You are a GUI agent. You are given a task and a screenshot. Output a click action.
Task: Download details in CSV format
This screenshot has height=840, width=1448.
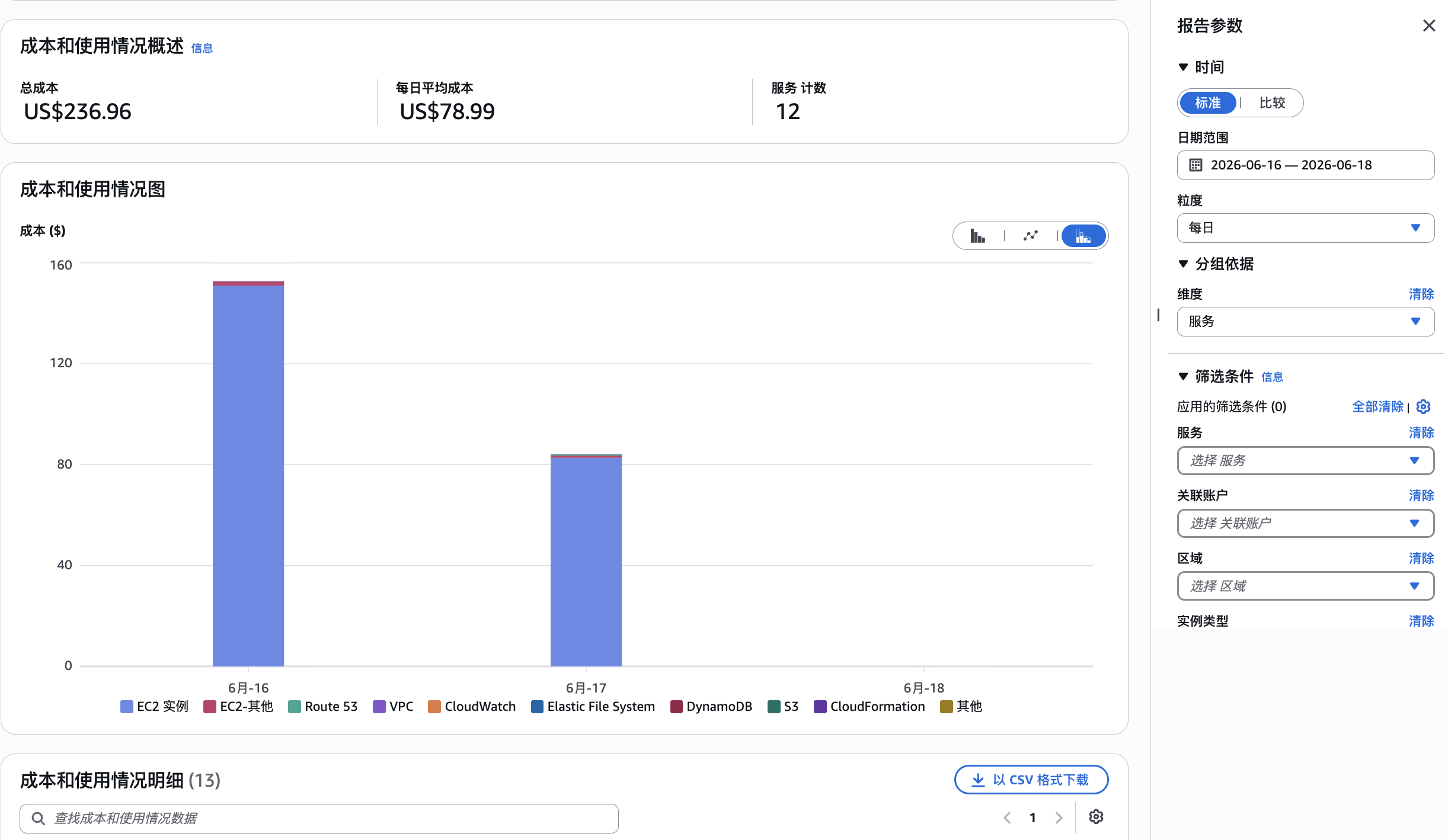(x=1031, y=780)
